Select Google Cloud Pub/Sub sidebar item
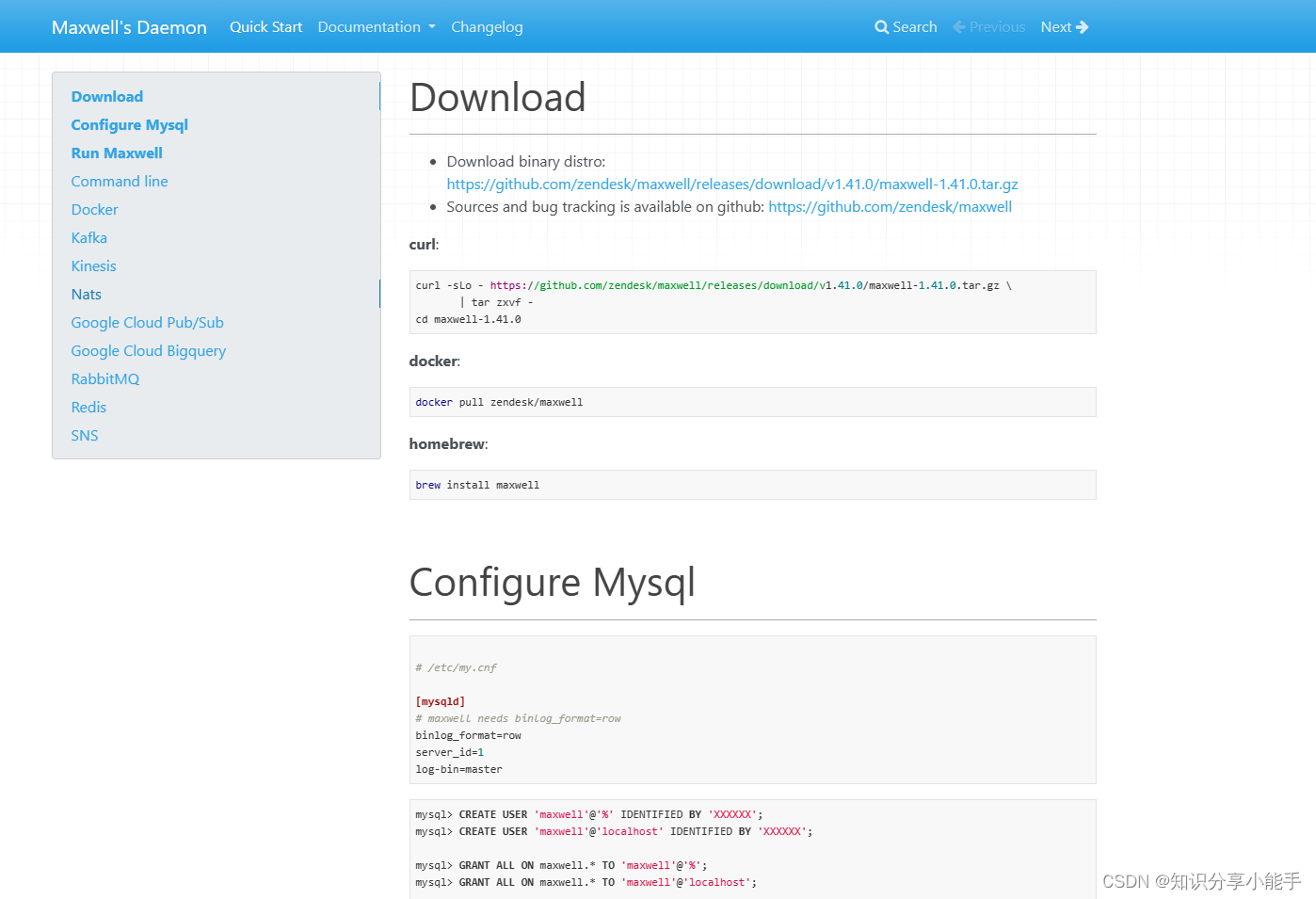The image size is (1316, 899). coord(148,322)
